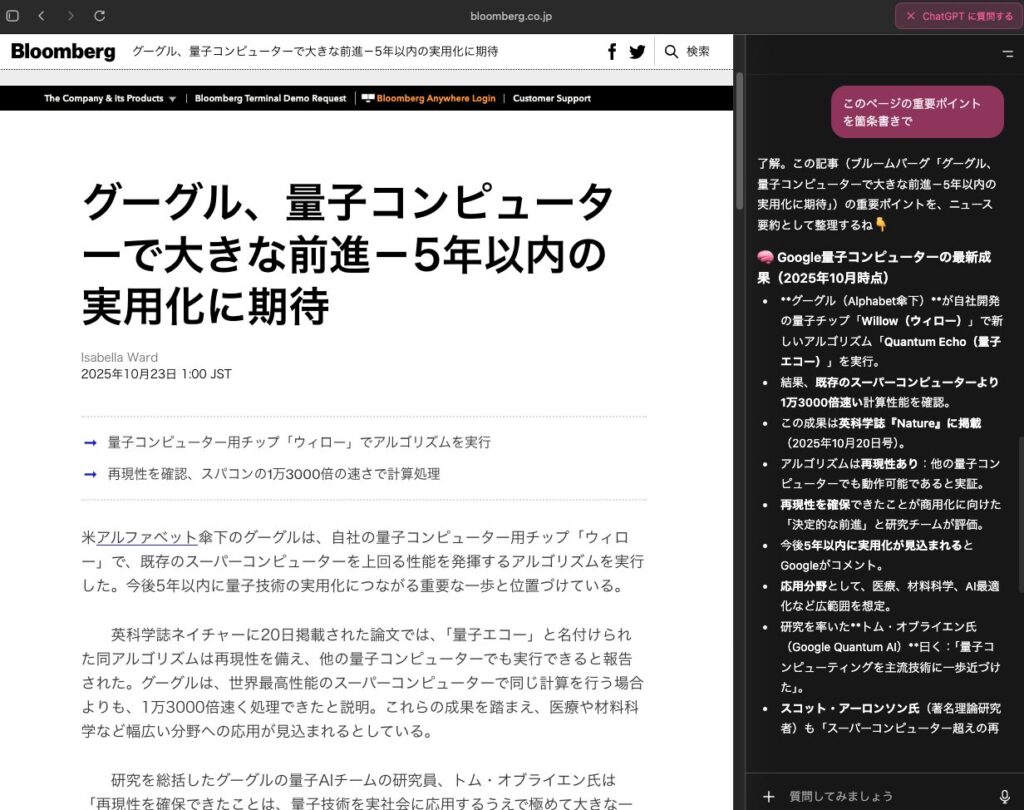This screenshot has height=810, width=1024.
Task: Click the article page scrollbar
Action: point(739,140)
